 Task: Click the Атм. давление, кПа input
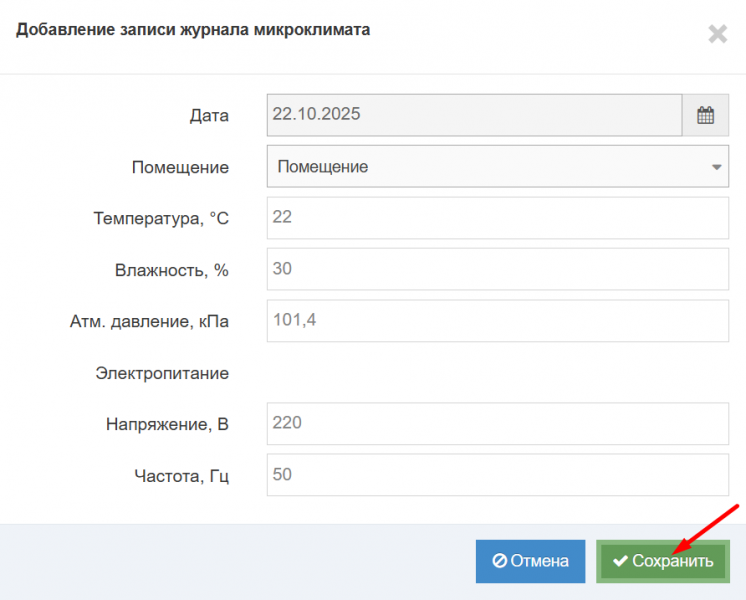497,321
